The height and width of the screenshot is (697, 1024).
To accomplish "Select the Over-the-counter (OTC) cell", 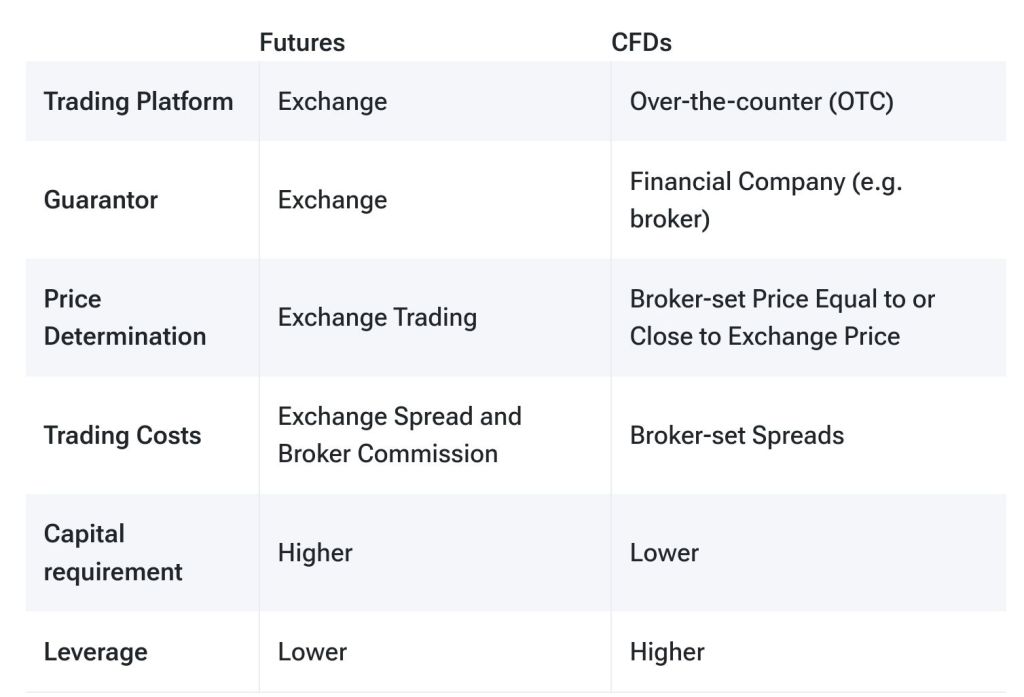I will point(761,101).
